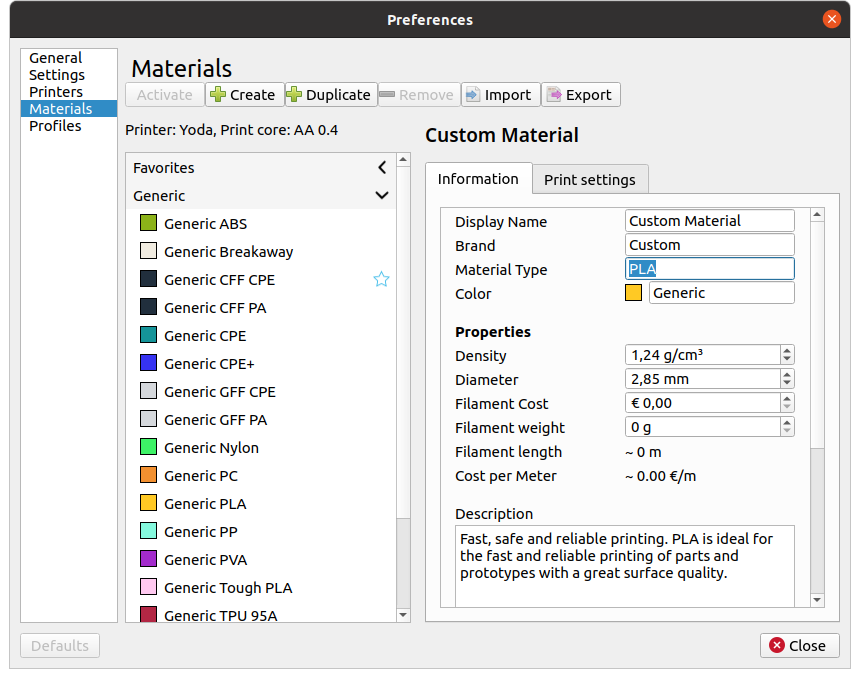Switch to the Print settings tab
Viewport: 860px width, 678px height.
(x=590, y=180)
